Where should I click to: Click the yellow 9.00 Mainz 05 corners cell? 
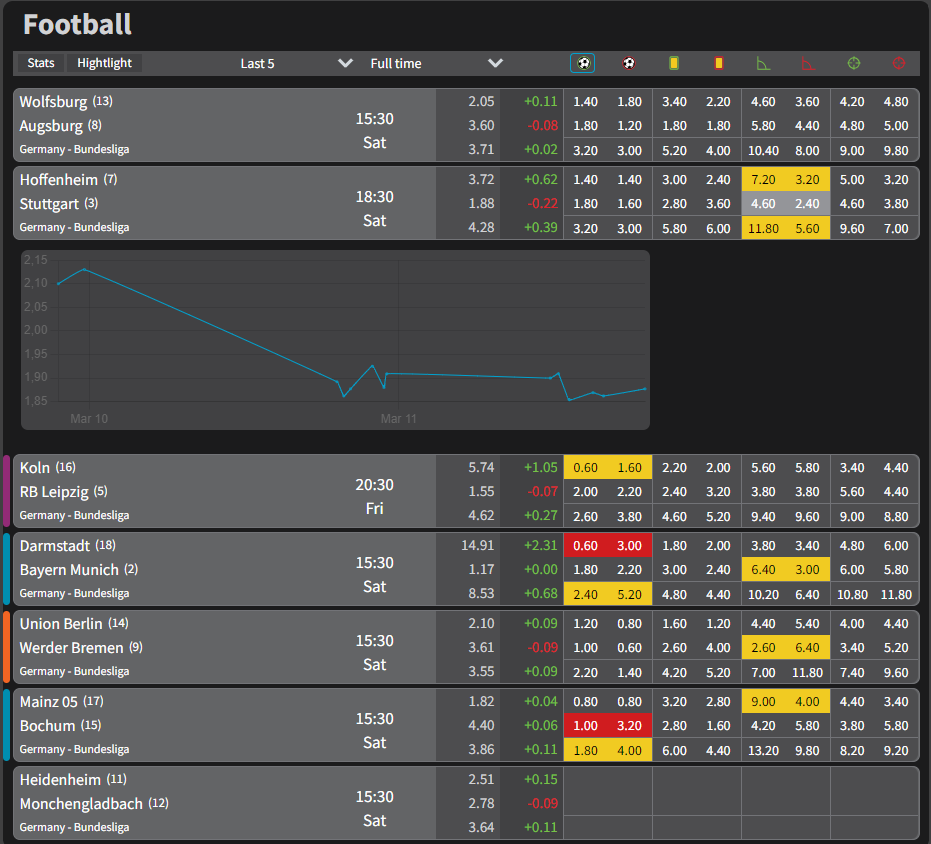763,701
